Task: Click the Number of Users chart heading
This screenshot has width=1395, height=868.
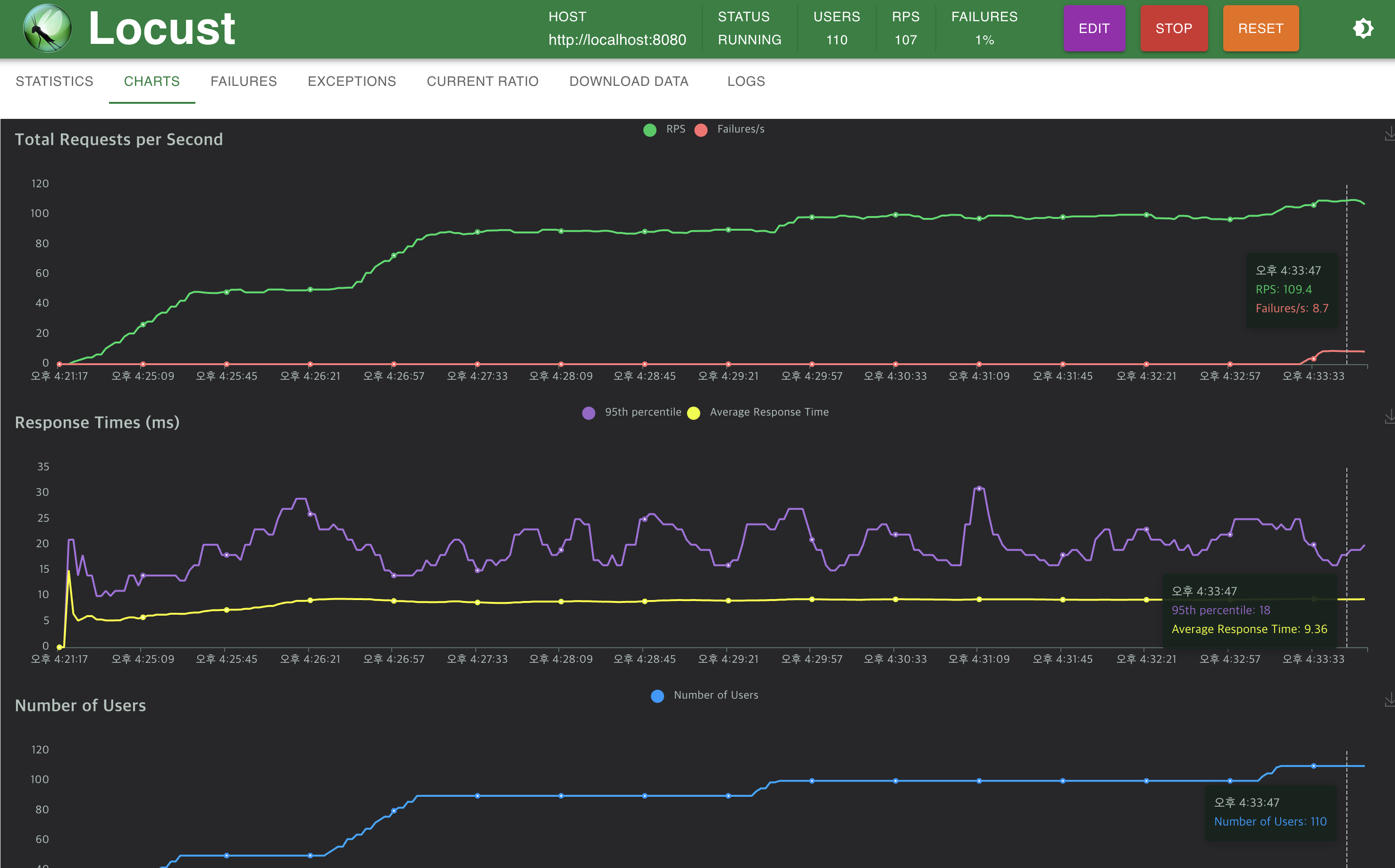Action: click(x=80, y=706)
